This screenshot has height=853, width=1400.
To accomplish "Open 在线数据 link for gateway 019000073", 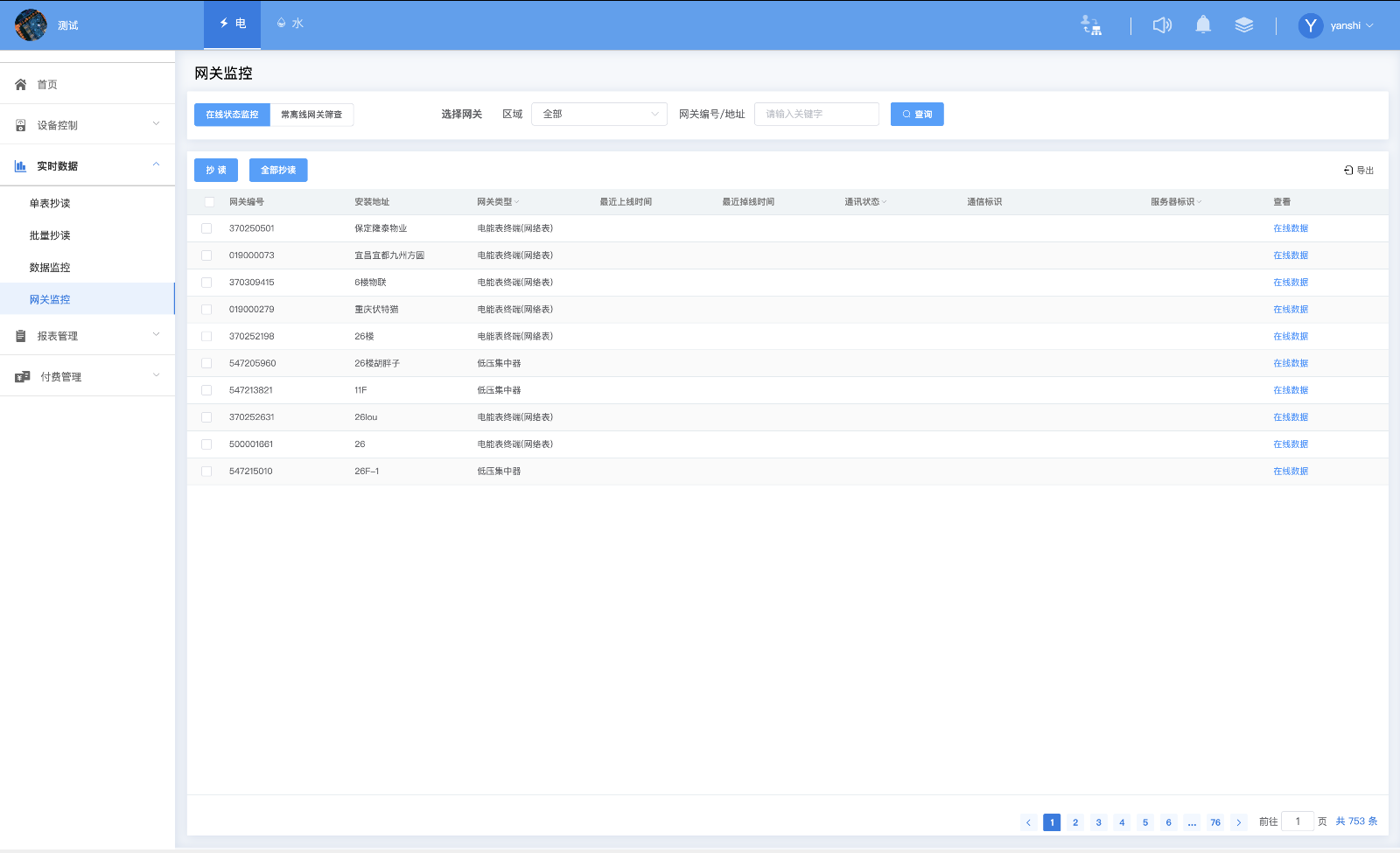I will tap(1290, 255).
